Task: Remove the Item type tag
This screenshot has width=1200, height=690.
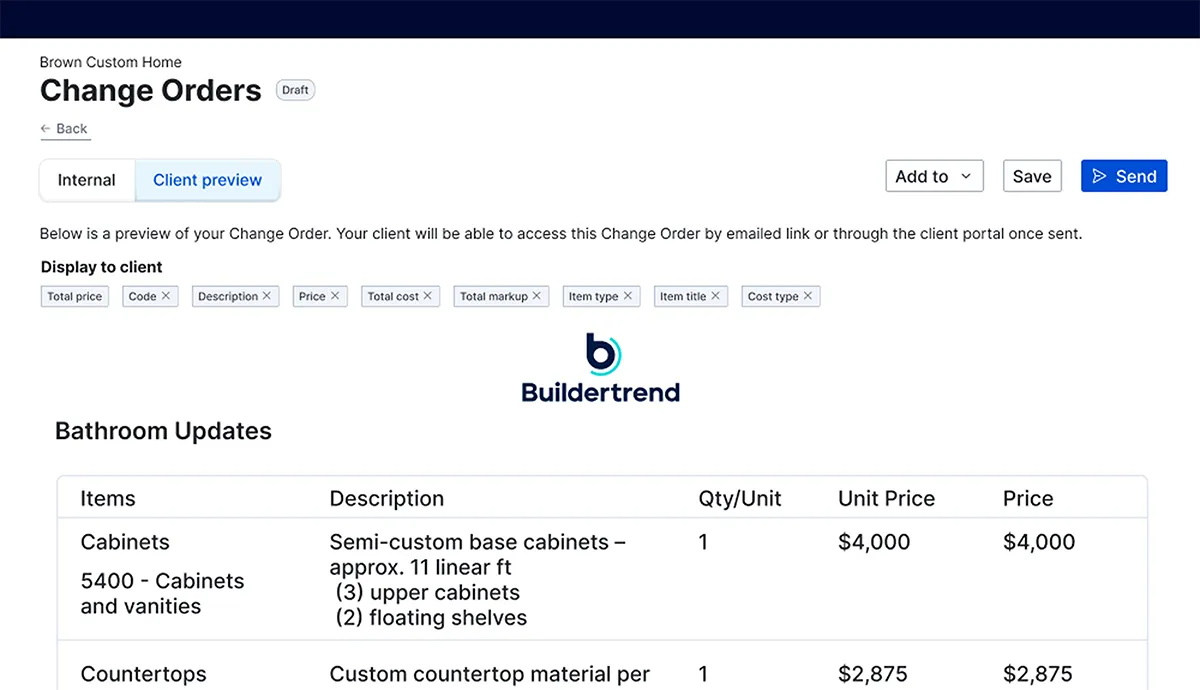Action: [628, 296]
